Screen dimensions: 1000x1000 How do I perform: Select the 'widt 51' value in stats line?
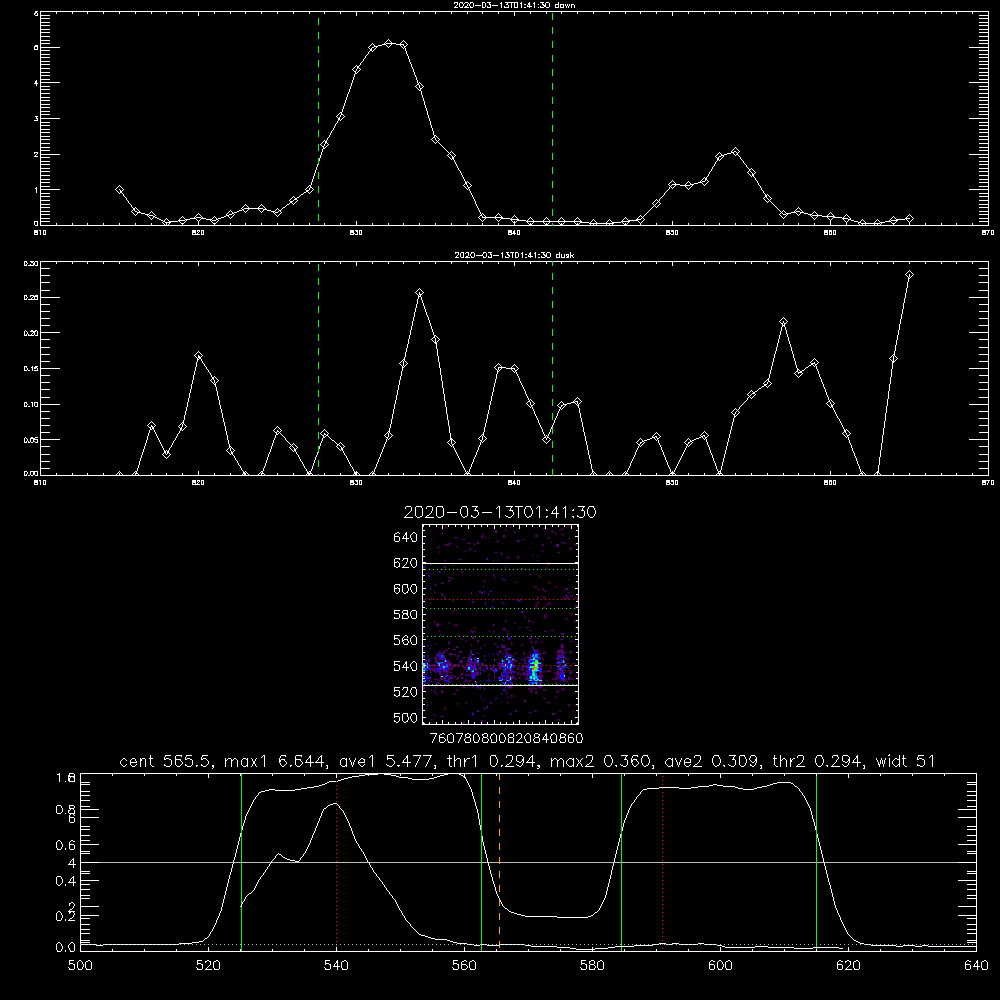click(x=905, y=761)
